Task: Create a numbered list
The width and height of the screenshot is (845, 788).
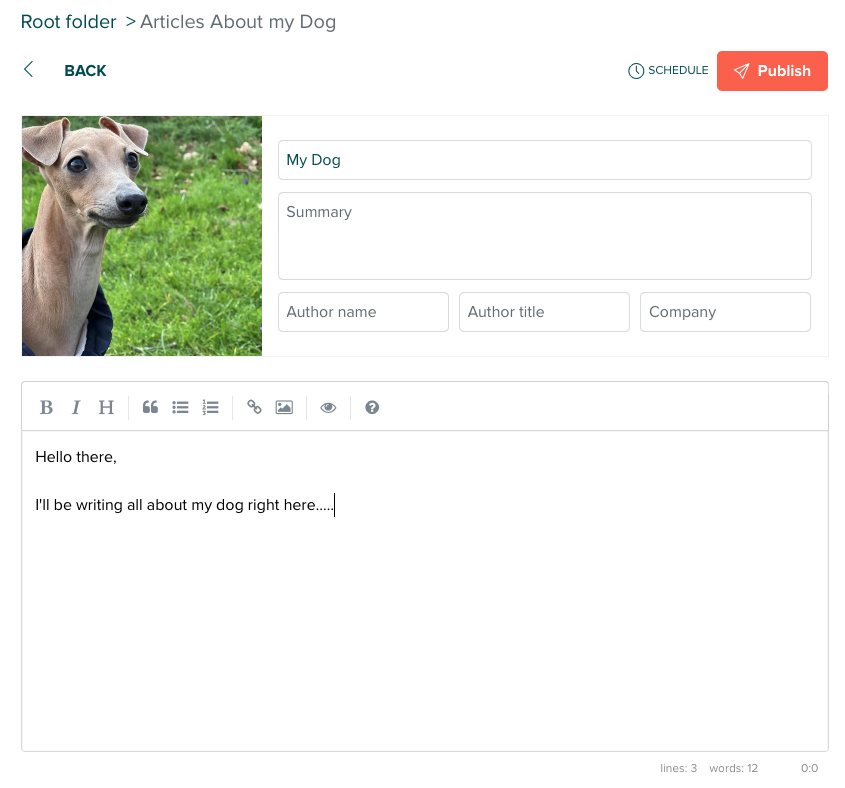Action: [x=210, y=407]
